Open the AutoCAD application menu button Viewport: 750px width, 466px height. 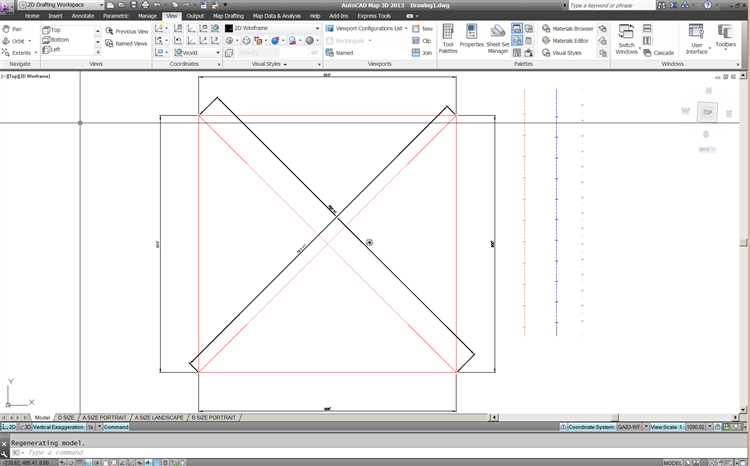pyautogui.click(x=7, y=6)
